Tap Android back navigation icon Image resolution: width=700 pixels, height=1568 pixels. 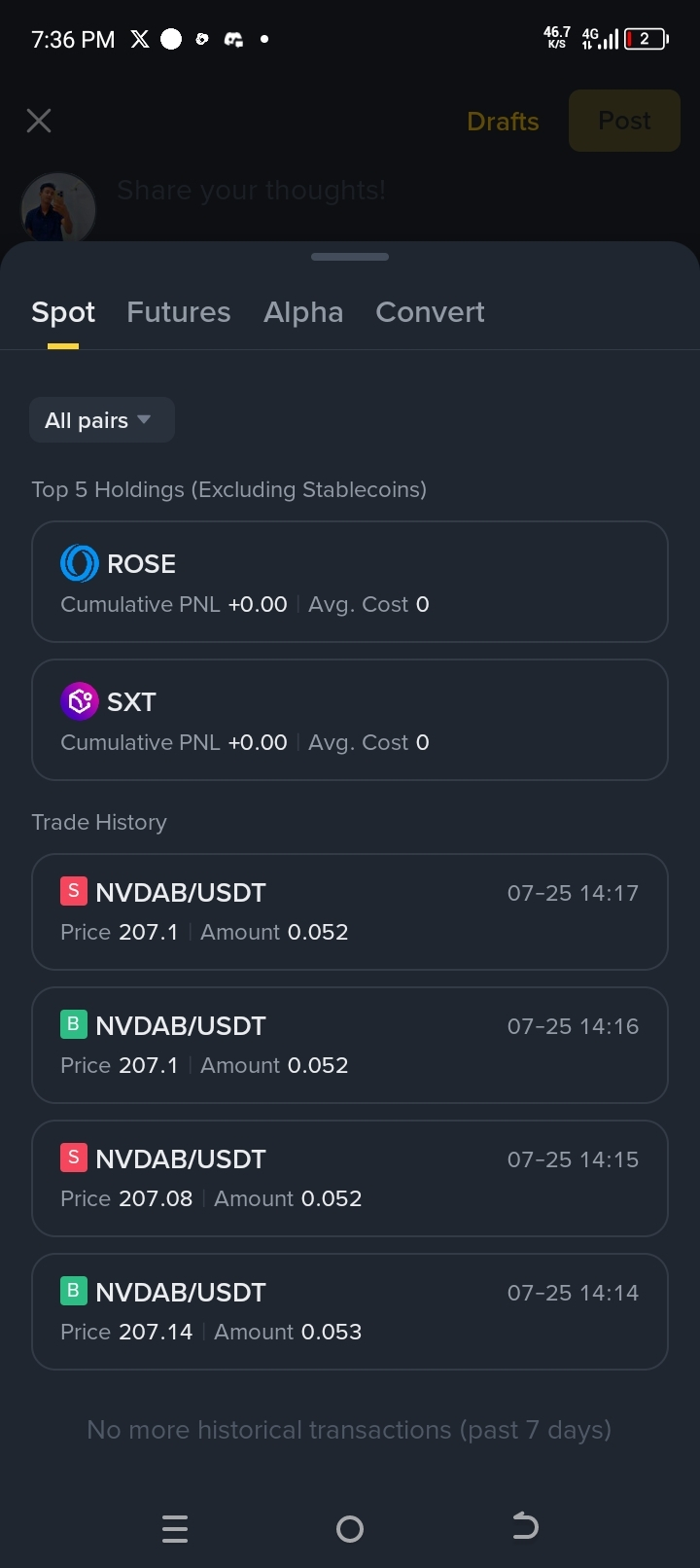point(525,1527)
